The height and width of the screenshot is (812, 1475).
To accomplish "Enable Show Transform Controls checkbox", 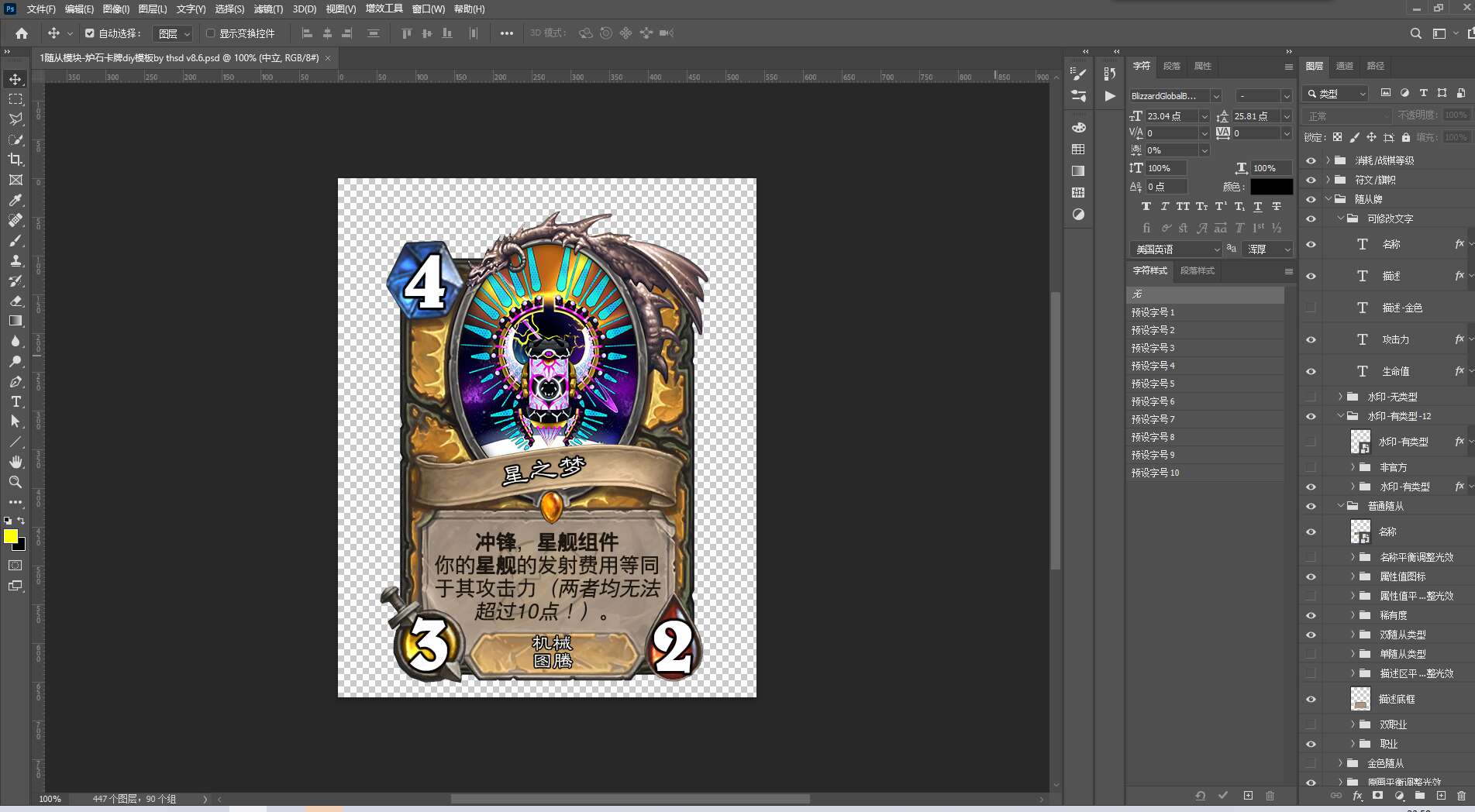I will point(210,33).
